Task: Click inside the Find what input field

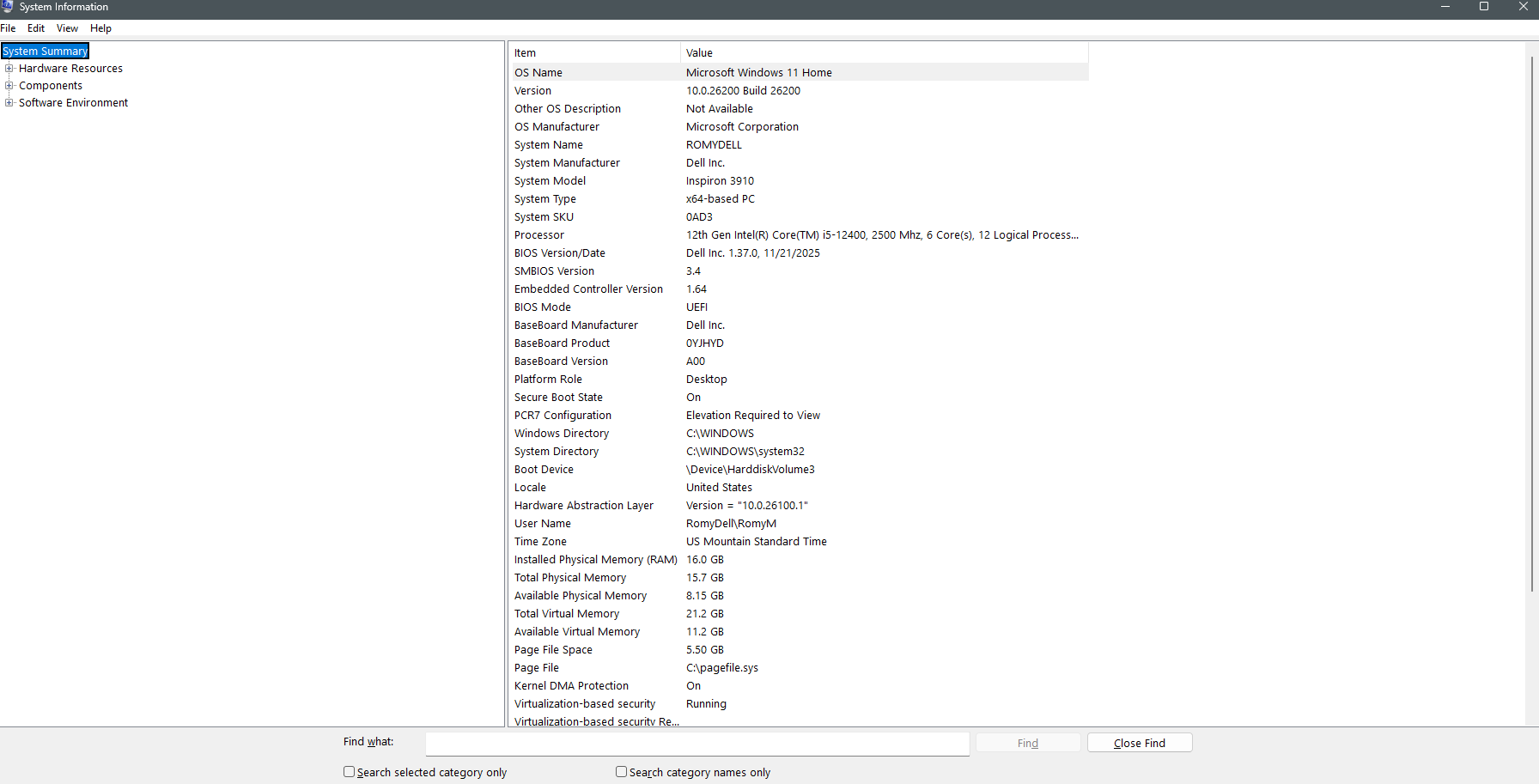Action: [x=696, y=744]
